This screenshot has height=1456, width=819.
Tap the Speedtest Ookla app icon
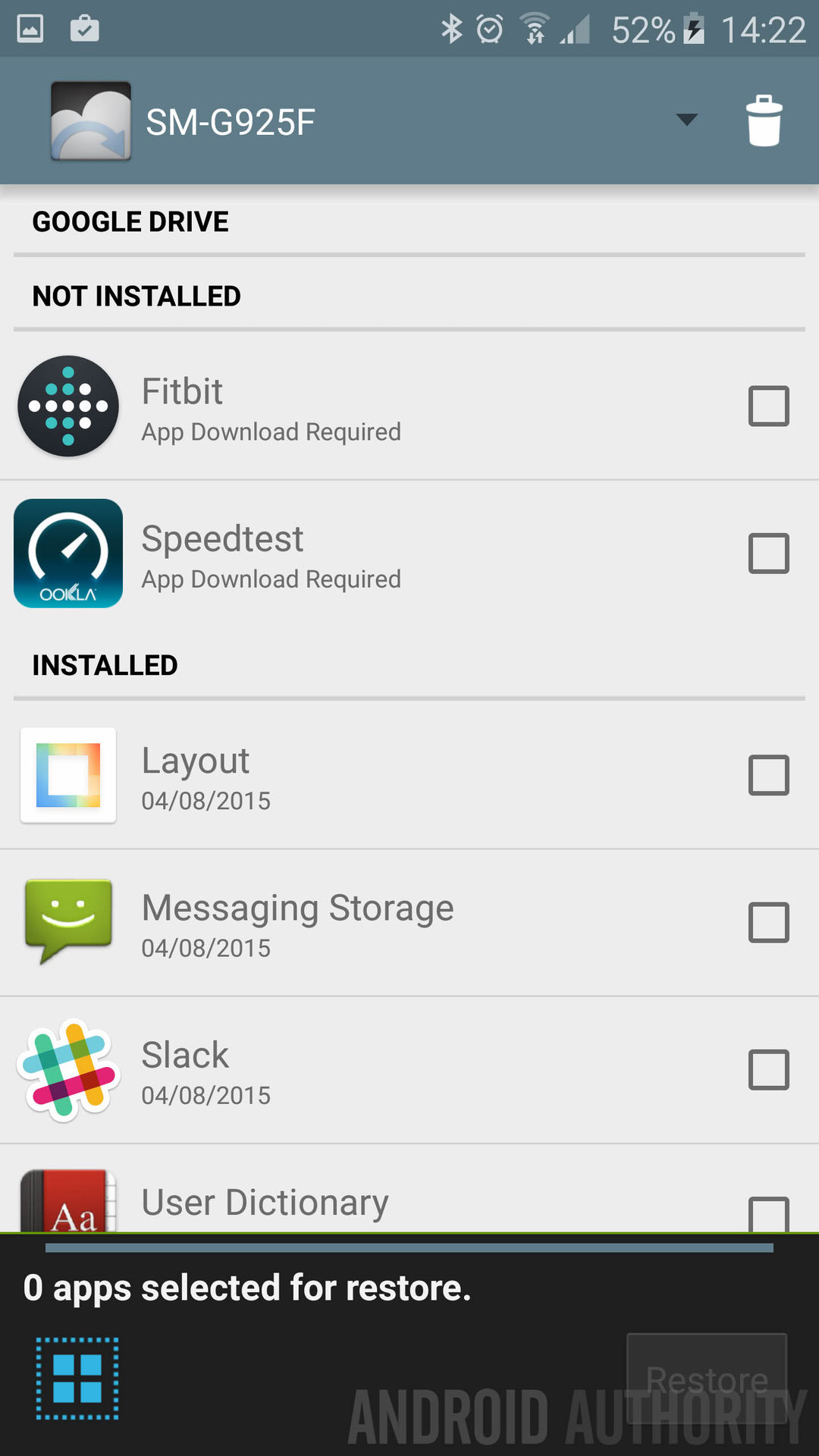click(x=68, y=553)
